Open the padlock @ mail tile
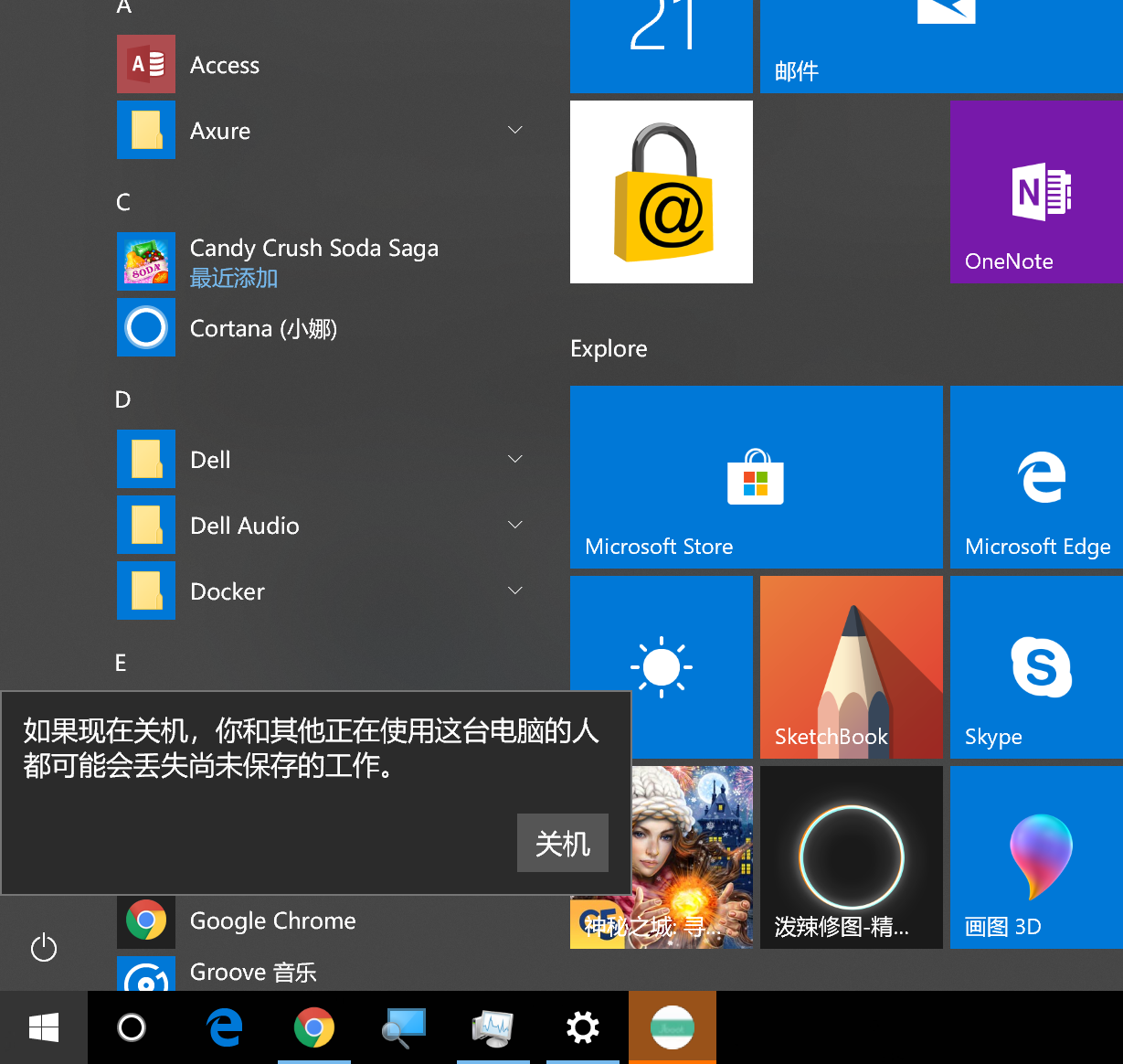 [662, 192]
